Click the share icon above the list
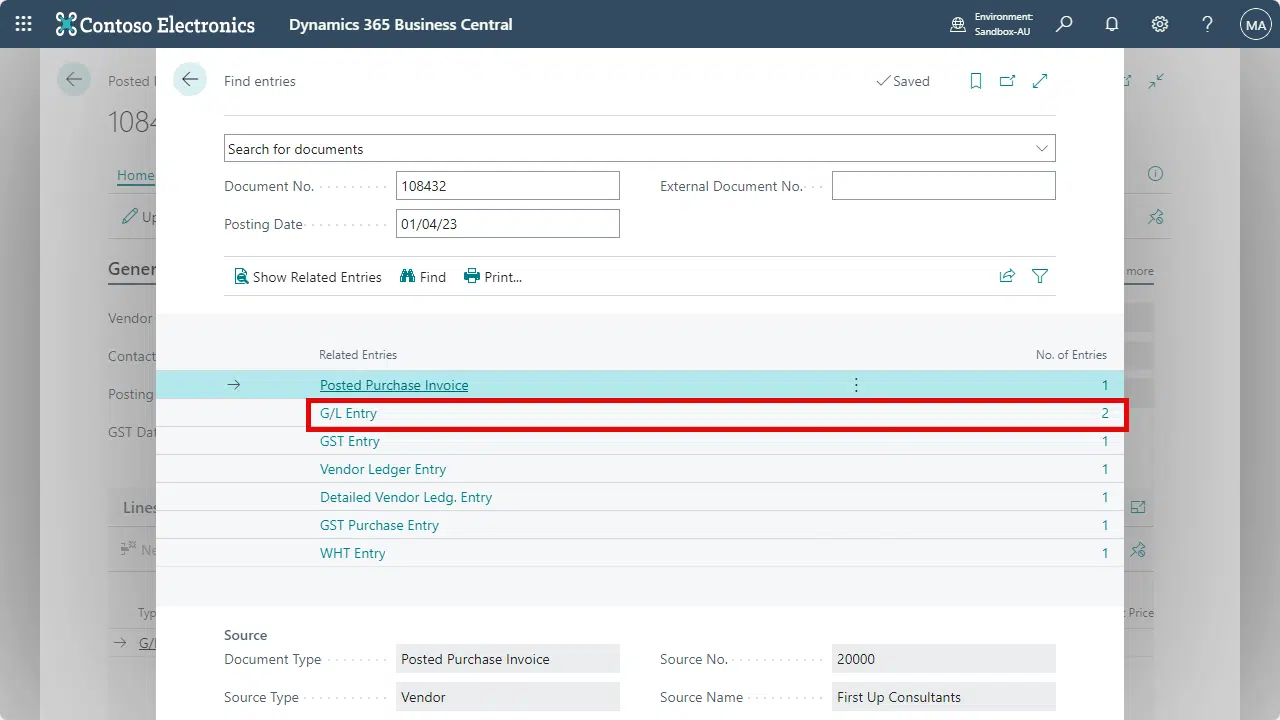Image resolution: width=1280 pixels, height=720 pixels. coord(1007,276)
